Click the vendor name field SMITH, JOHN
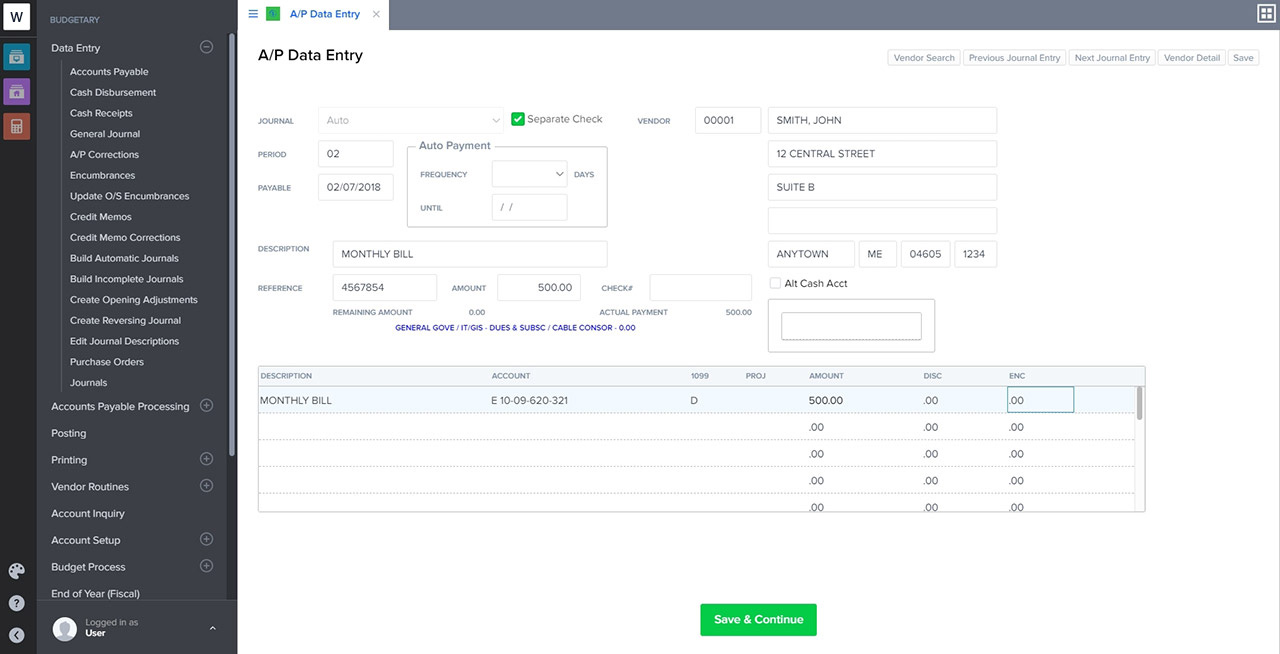This screenshot has height=654, width=1280. tap(882, 120)
